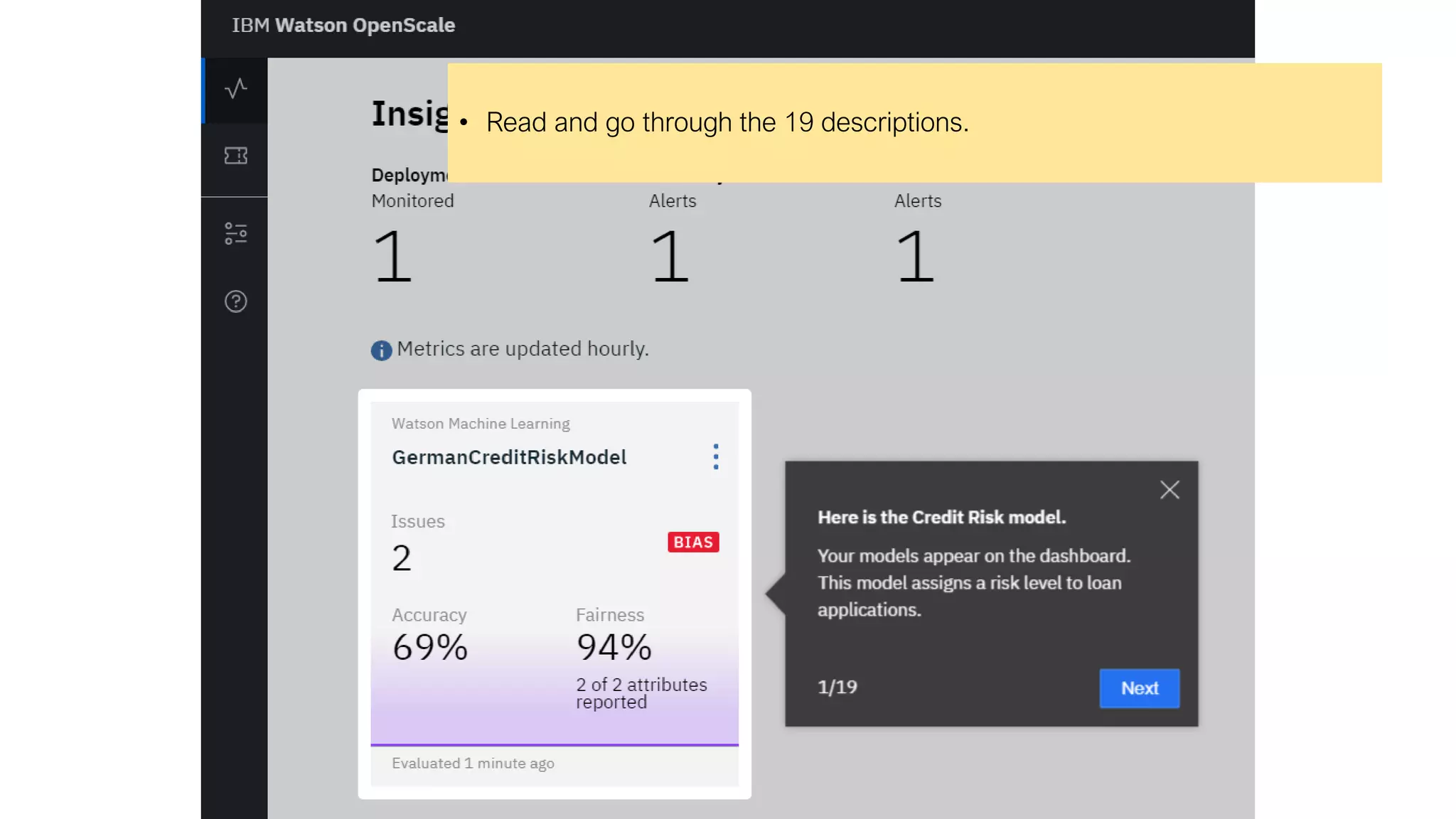Click the red BIAS tag

coord(693,542)
